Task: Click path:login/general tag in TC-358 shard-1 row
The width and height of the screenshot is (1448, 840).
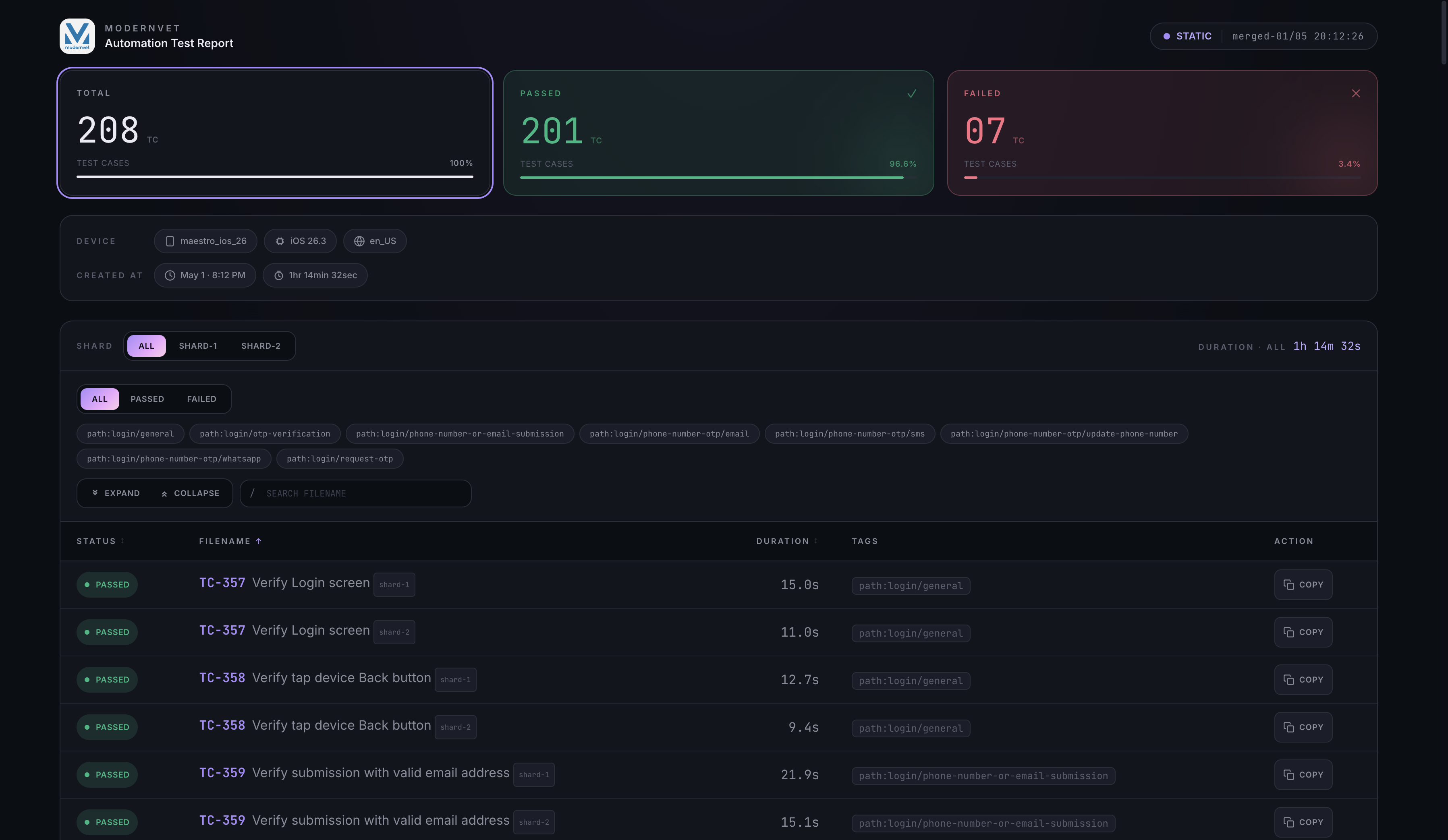Action: click(x=911, y=681)
